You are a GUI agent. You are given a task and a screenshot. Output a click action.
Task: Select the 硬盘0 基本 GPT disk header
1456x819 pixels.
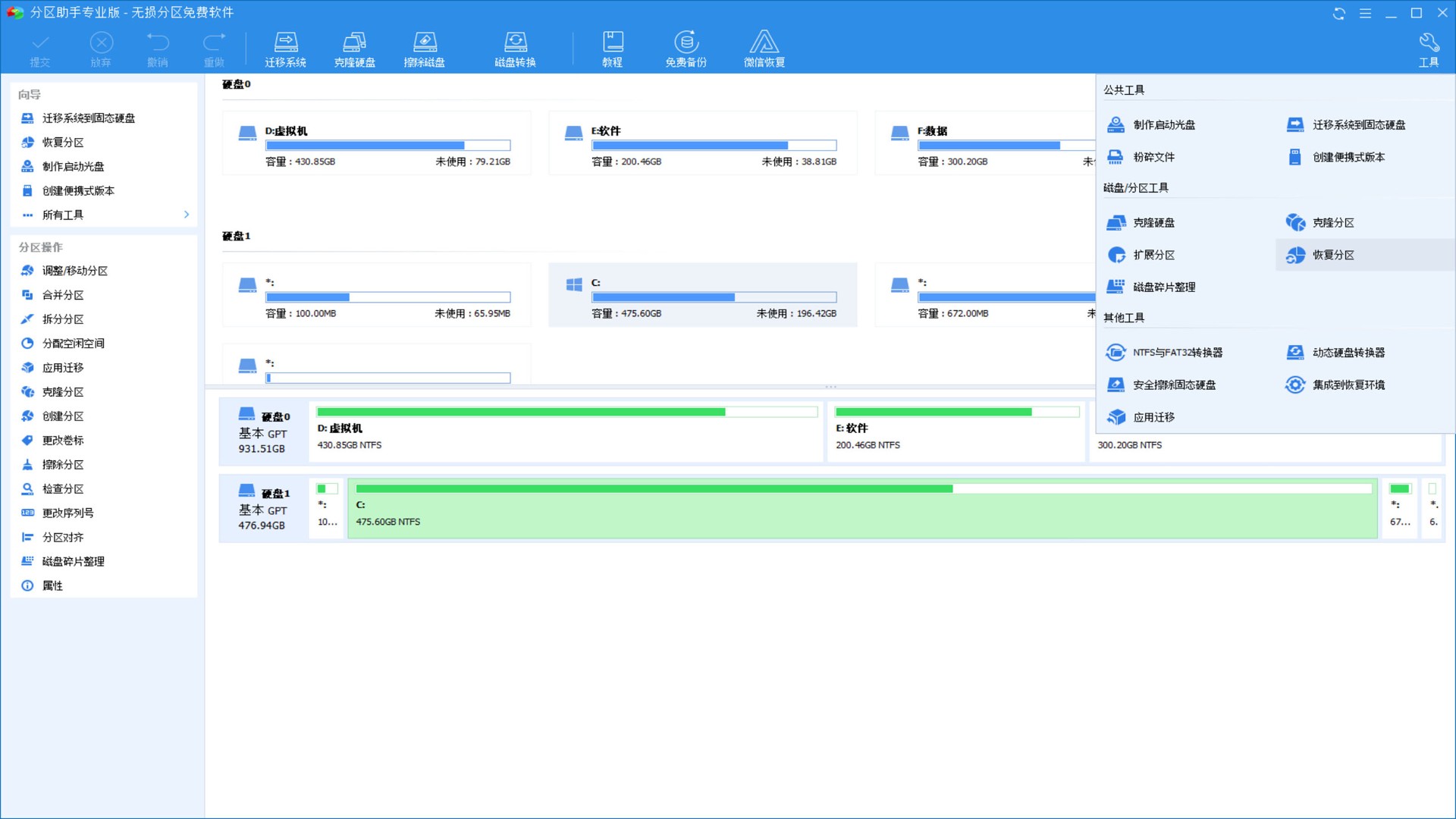click(264, 431)
